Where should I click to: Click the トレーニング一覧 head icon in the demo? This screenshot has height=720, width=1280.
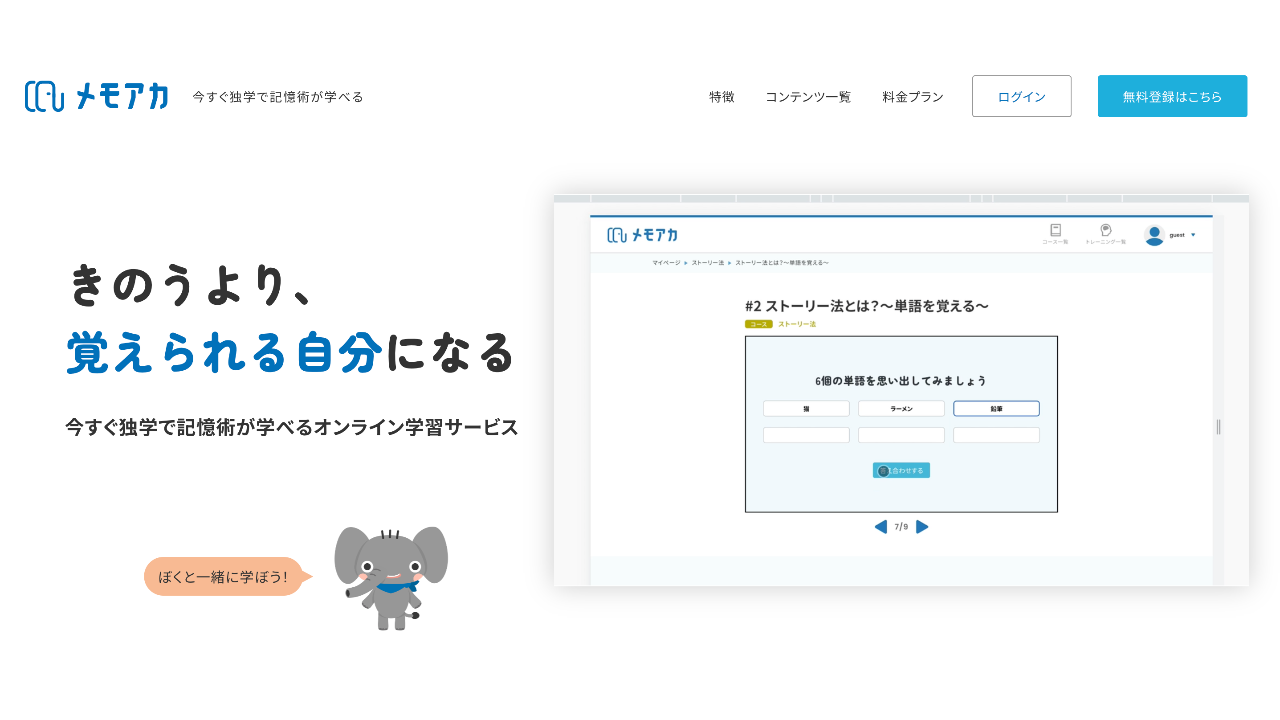point(1105,232)
